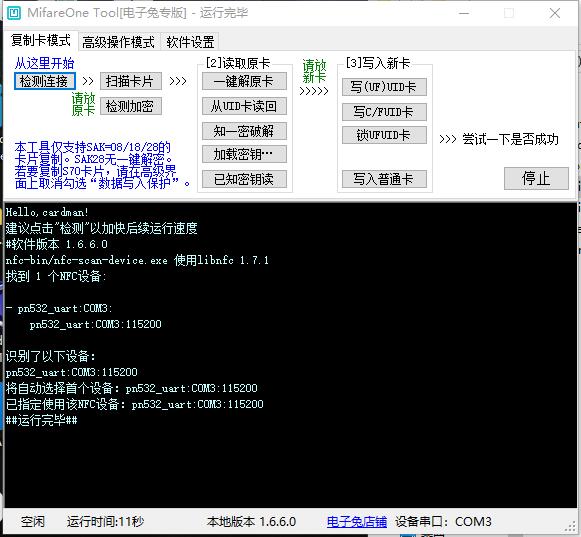The height and width of the screenshot is (537, 581).
Task: Close the MifareOne Tool window
Action: pyautogui.click(x=555, y=13)
